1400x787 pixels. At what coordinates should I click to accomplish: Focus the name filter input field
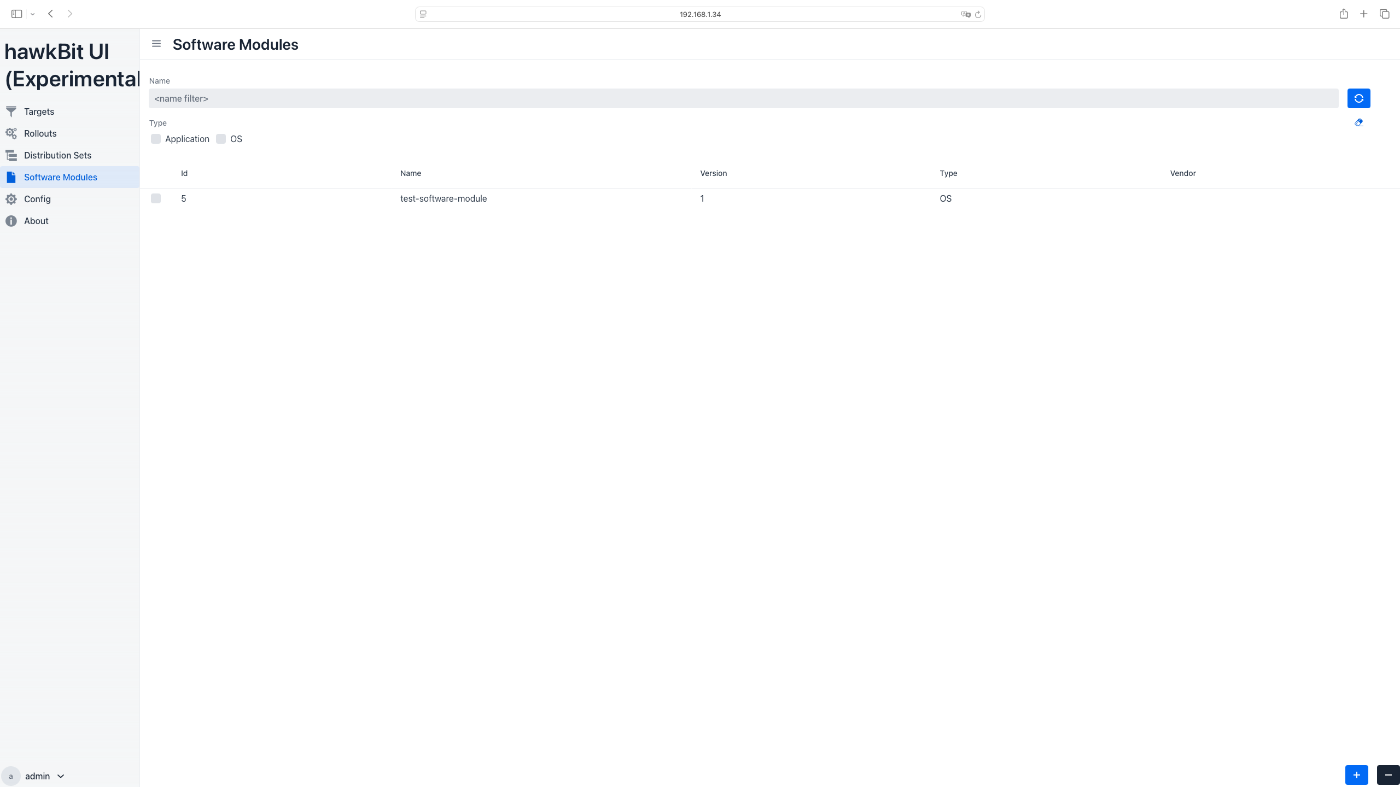744,98
